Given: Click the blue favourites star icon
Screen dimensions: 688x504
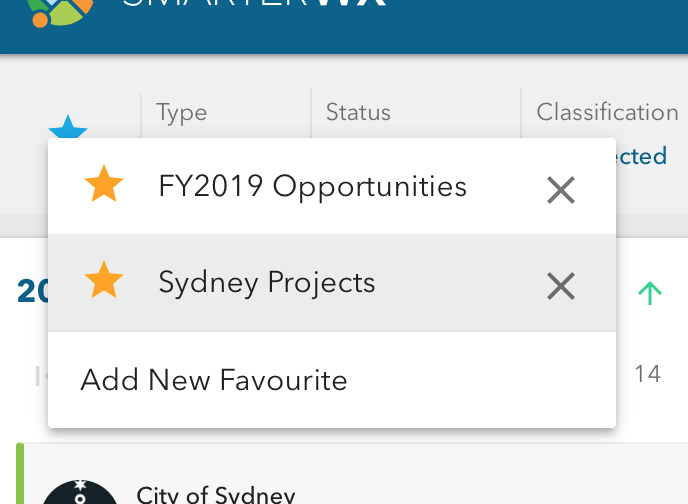Looking at the screenshot, I should pos(68,126).
